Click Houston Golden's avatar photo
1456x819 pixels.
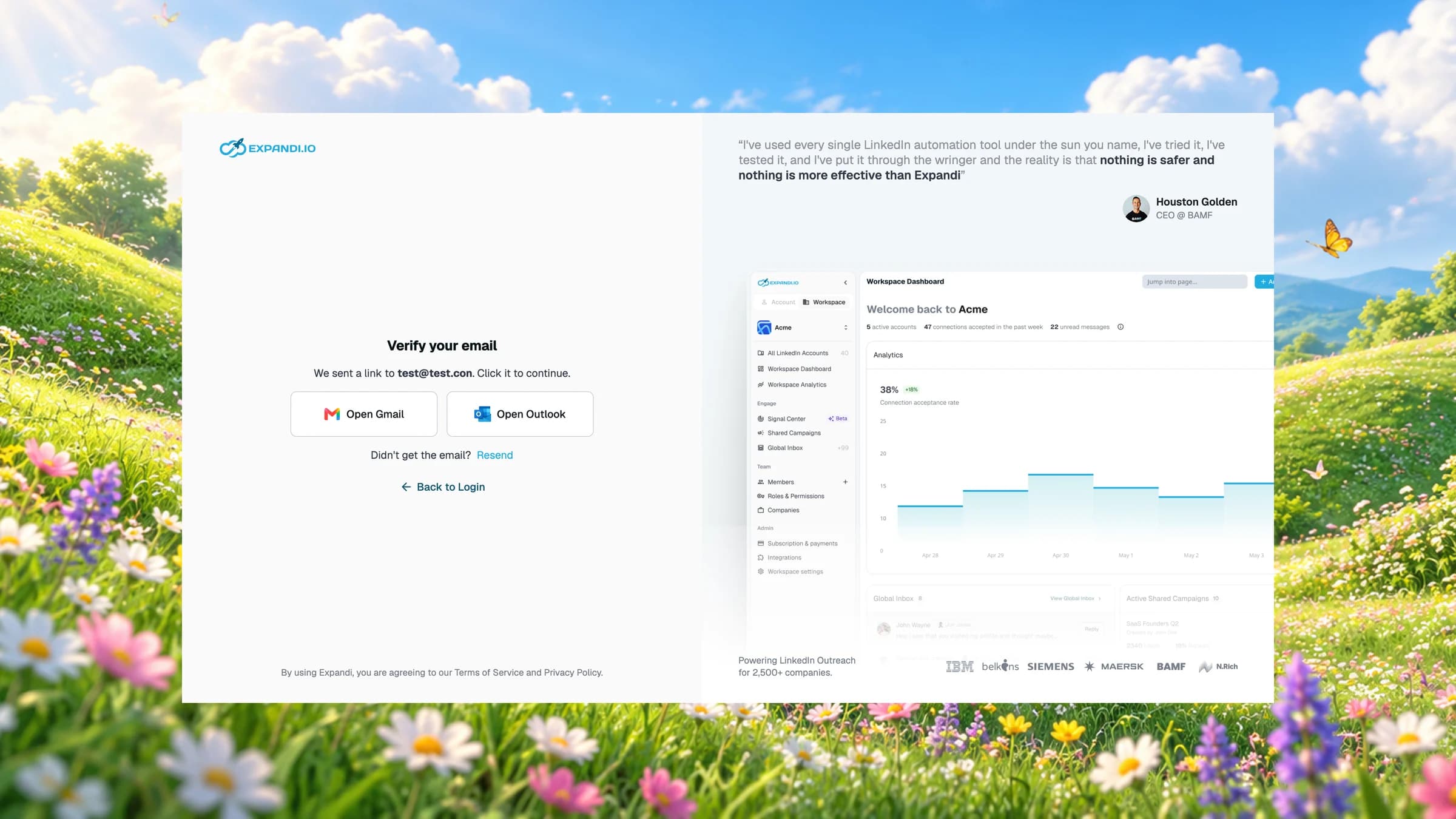click(x=1136, y=209)
